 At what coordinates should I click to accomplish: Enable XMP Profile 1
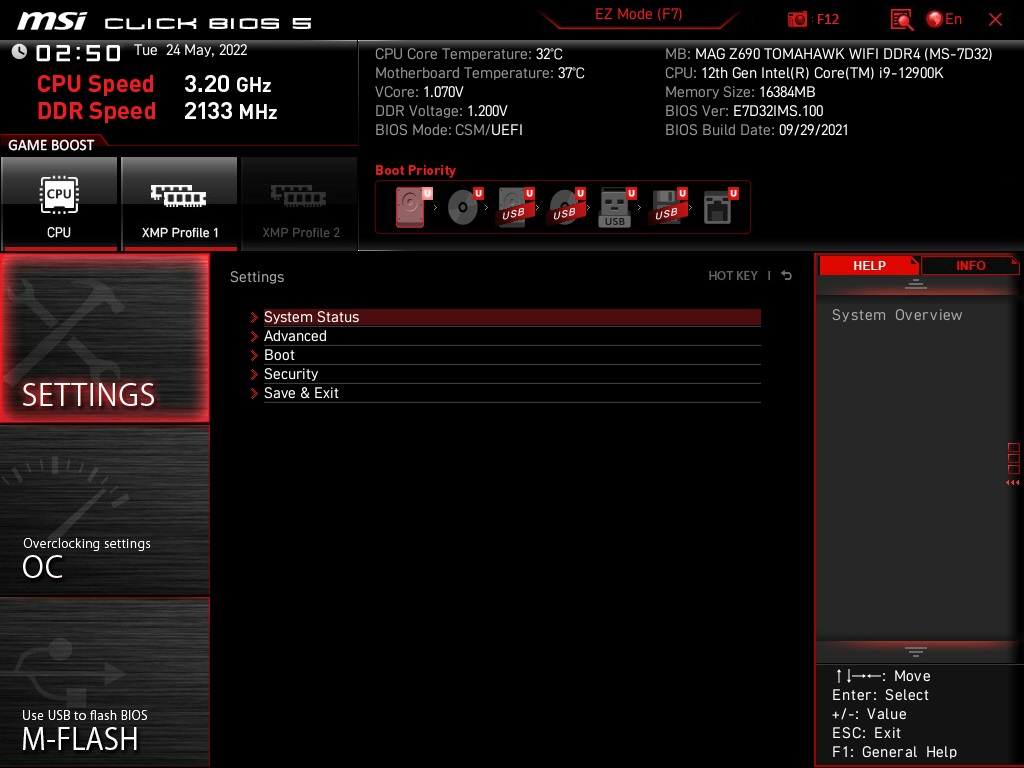179,204
